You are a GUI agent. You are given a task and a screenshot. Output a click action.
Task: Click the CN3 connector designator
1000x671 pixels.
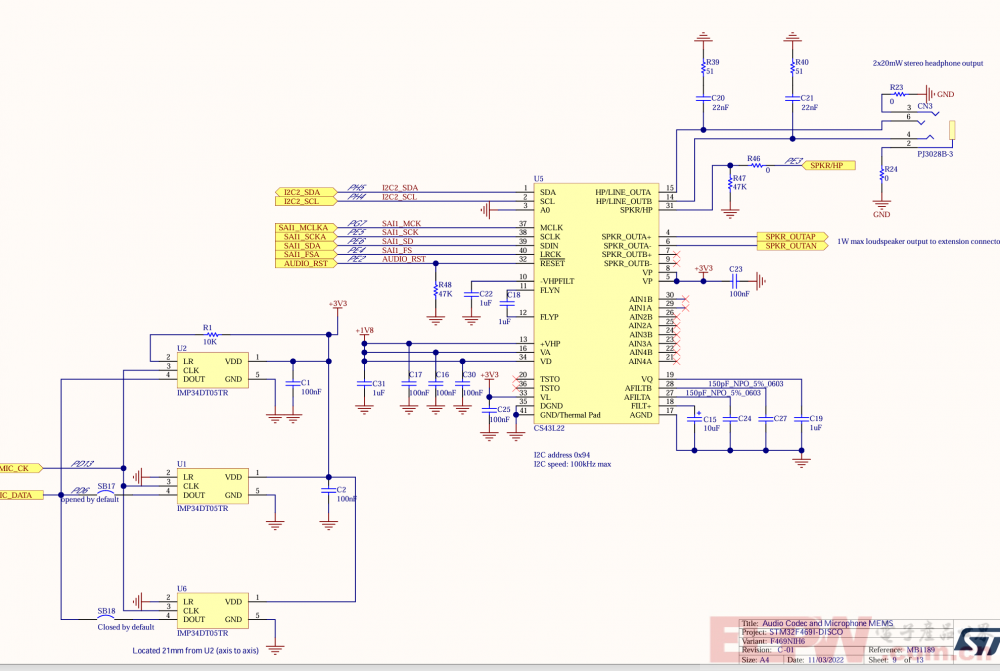click(x=925, y=106)
